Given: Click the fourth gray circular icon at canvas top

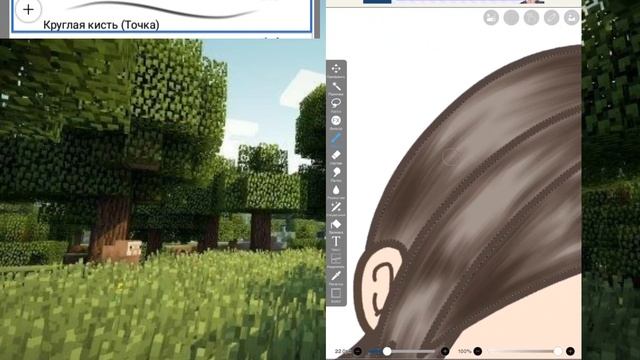Looking at the screenshot, I should (551, 18).
